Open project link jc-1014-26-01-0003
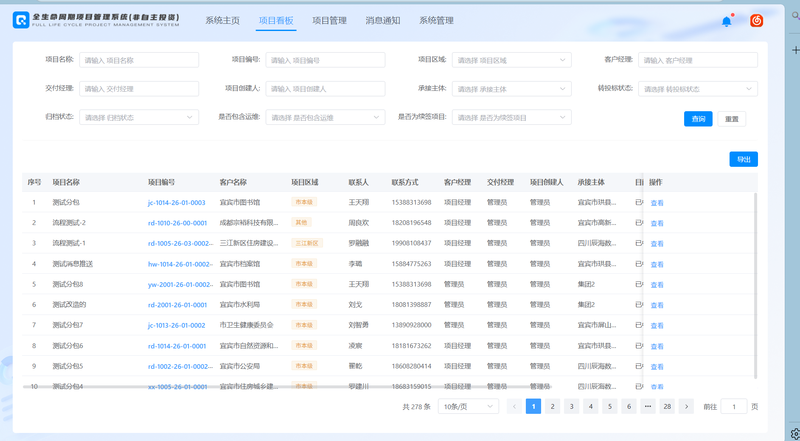This screenshot has height=441, width=800. [x=177, y=203]
